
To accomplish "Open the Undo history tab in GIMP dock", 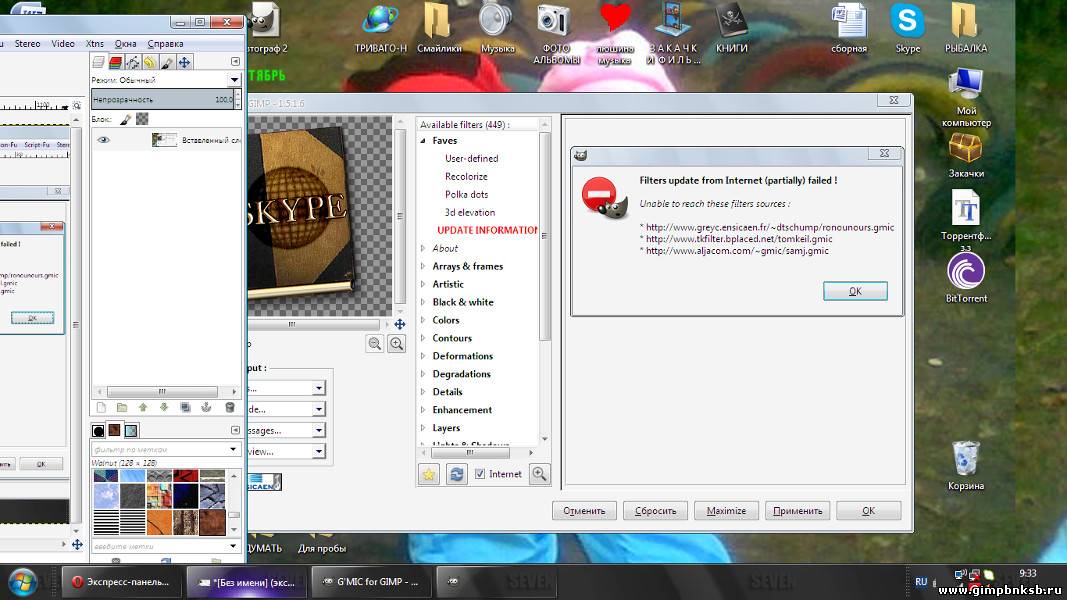I will [x=150, y=63].
